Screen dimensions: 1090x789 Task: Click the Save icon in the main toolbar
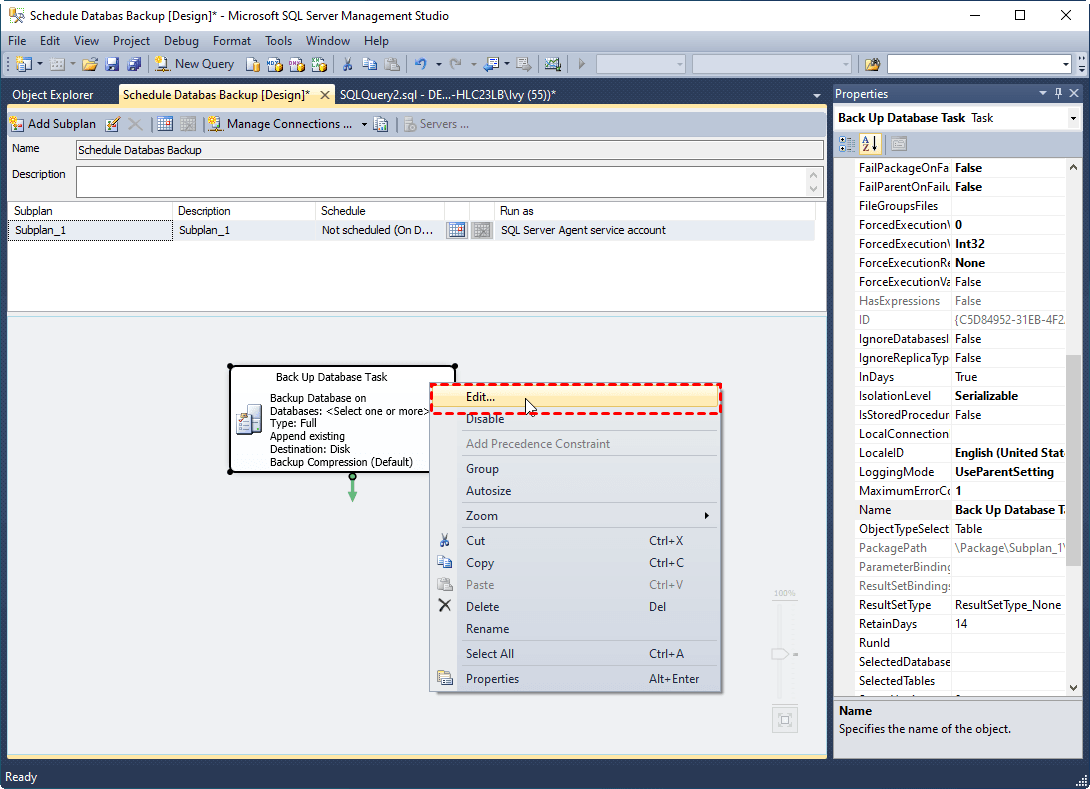pyautogui.click(x=112, y=64)
